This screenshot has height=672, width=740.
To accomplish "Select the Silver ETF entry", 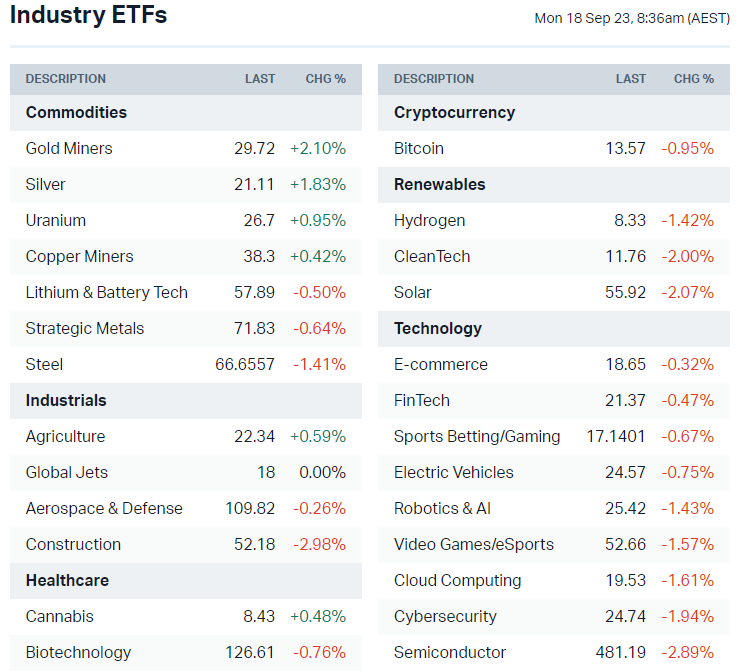I will pos(46,184).
